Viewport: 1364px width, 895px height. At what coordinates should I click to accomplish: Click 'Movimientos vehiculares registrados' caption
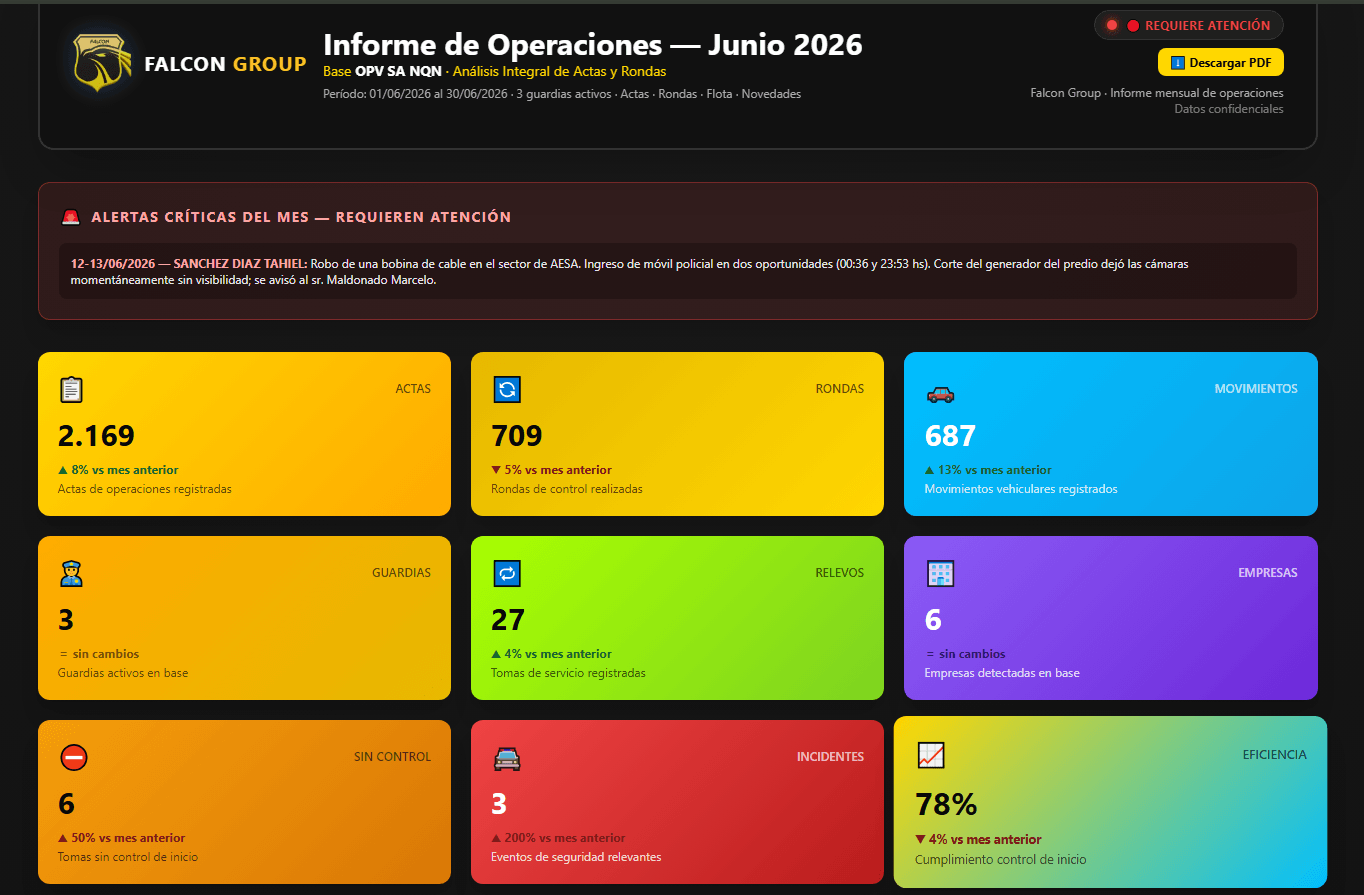[1021, 489]
